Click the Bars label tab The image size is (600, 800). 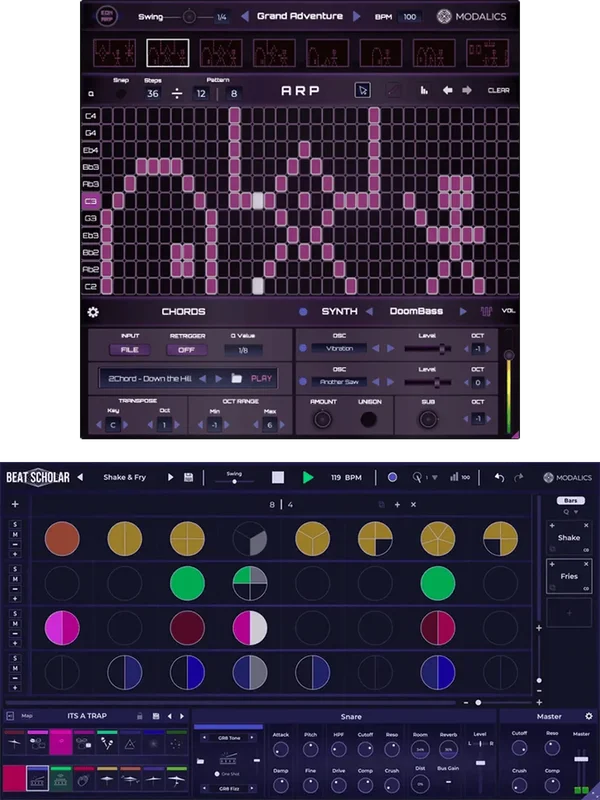570,501
